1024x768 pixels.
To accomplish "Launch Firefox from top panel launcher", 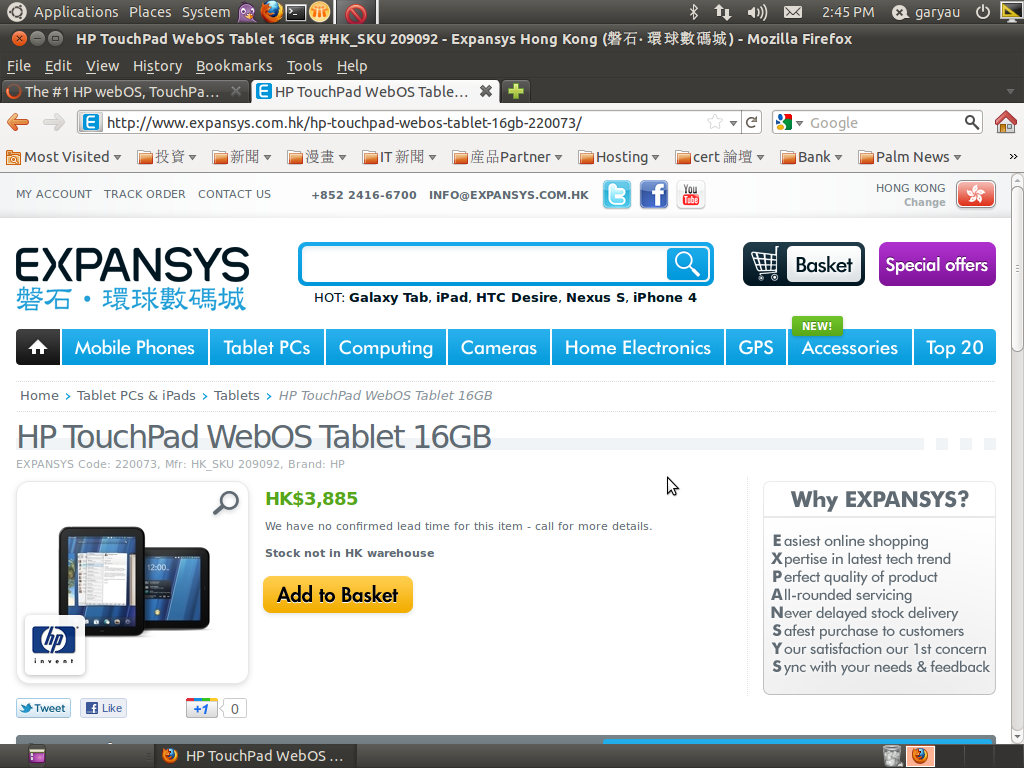I will (272, 12).
